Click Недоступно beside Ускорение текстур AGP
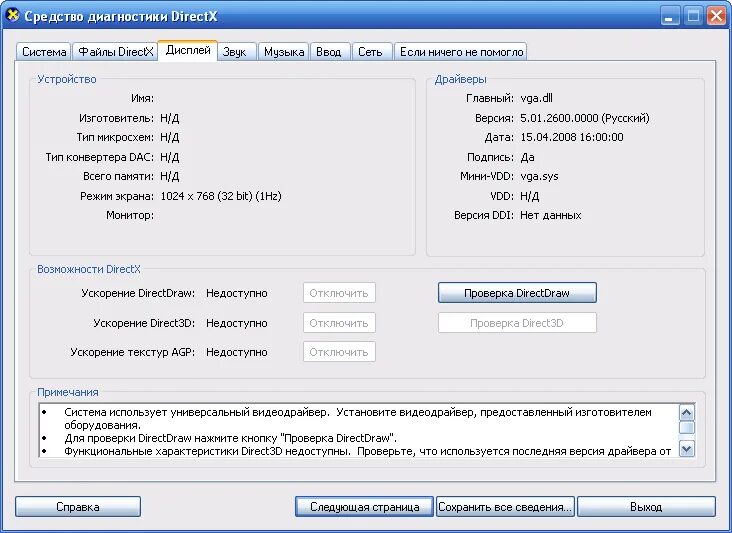732x533 pixels. coord(237,352)
